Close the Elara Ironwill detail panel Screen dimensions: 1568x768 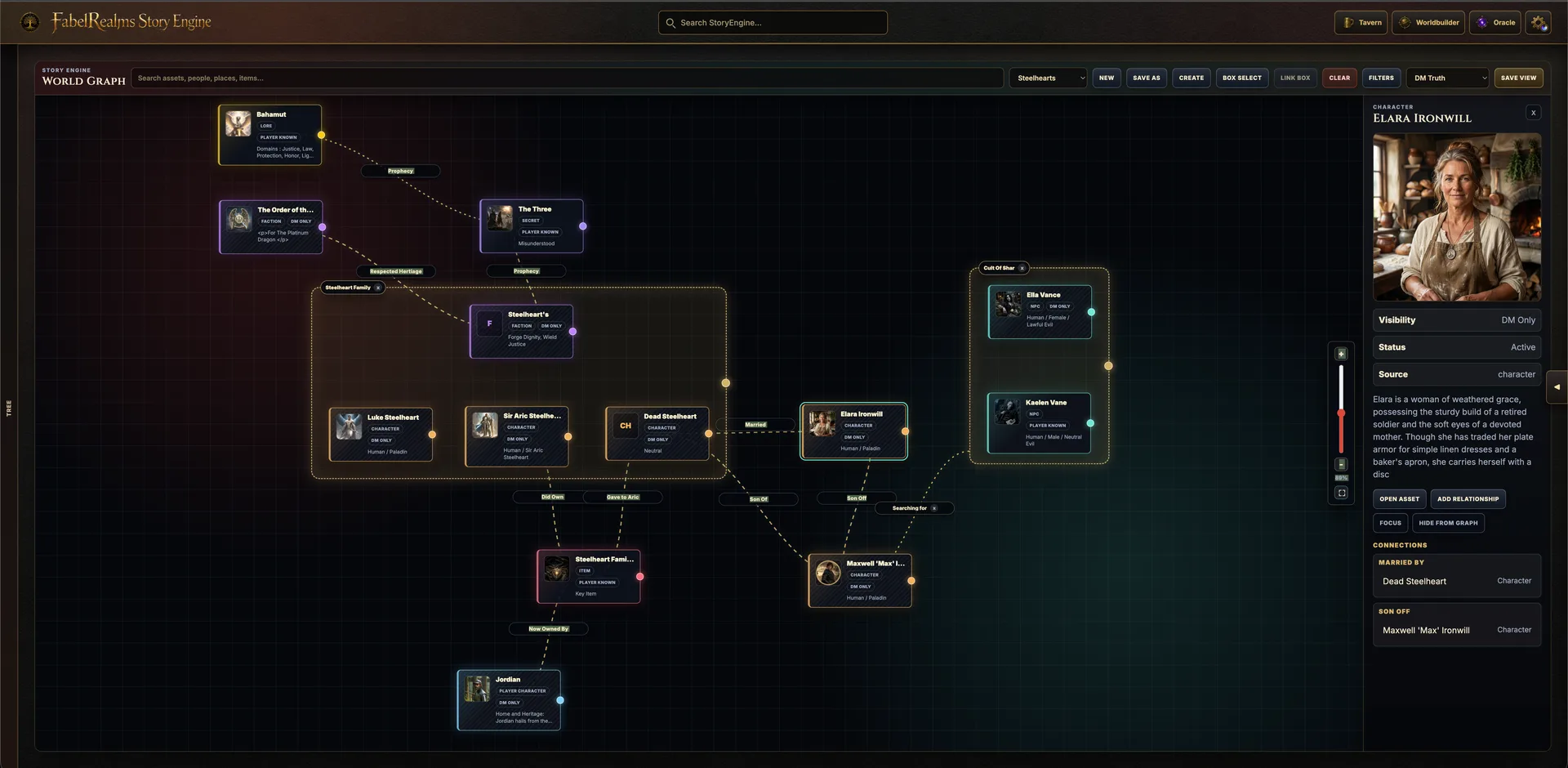click(1533, 113)
